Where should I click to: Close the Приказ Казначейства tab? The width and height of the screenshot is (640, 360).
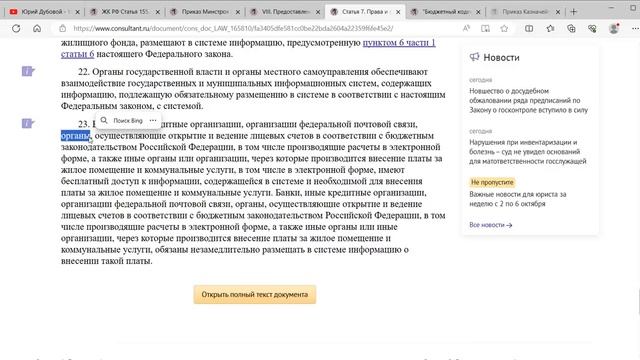coord(558,12)
